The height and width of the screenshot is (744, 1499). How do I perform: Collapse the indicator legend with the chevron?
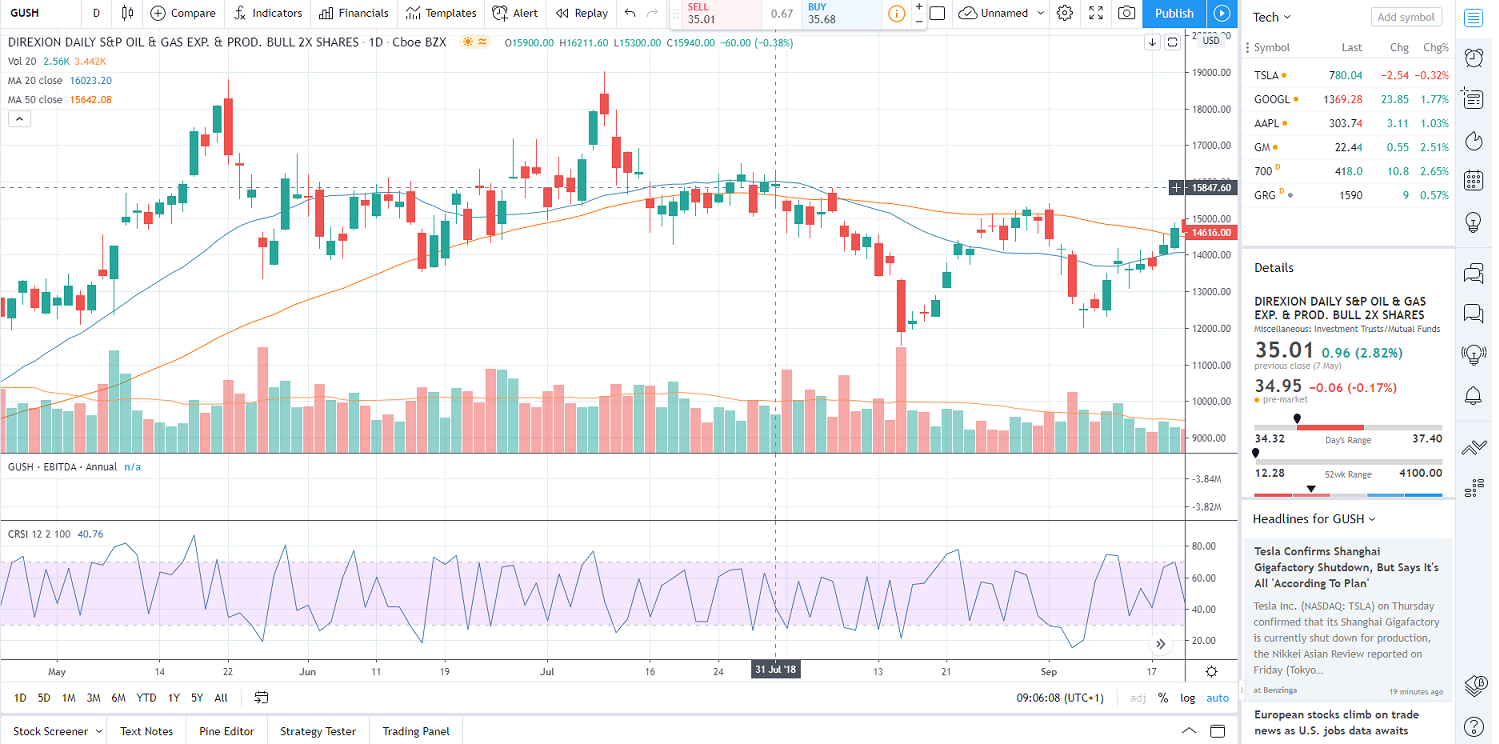pos(19,119)
